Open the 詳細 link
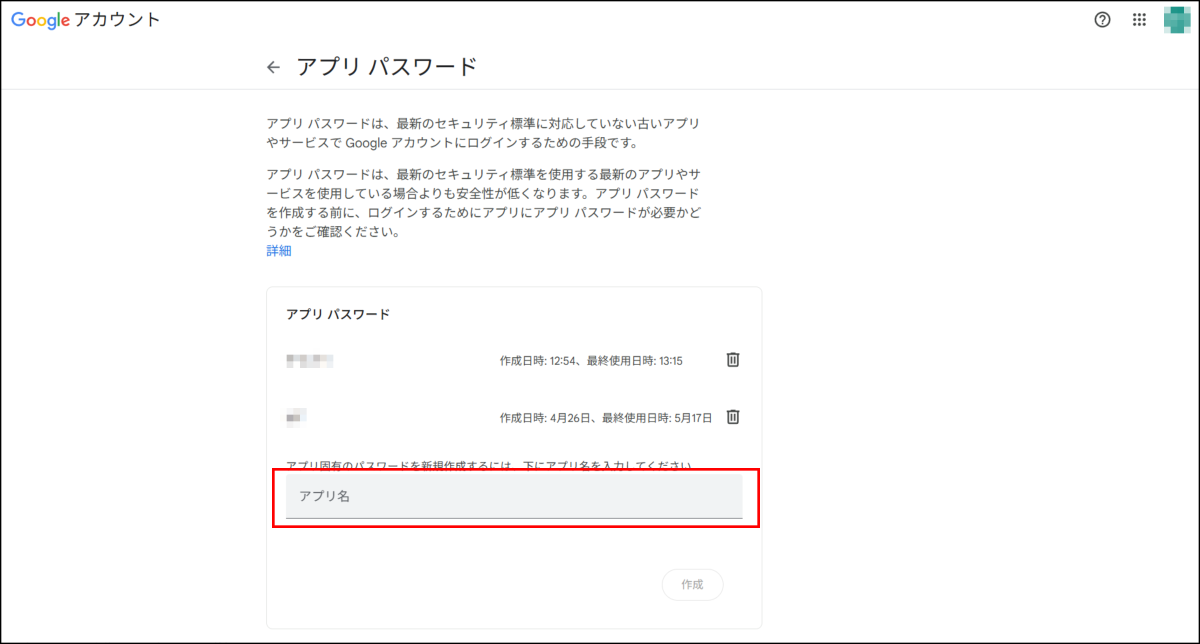1200x644 pixels. (x=279, y=251)
